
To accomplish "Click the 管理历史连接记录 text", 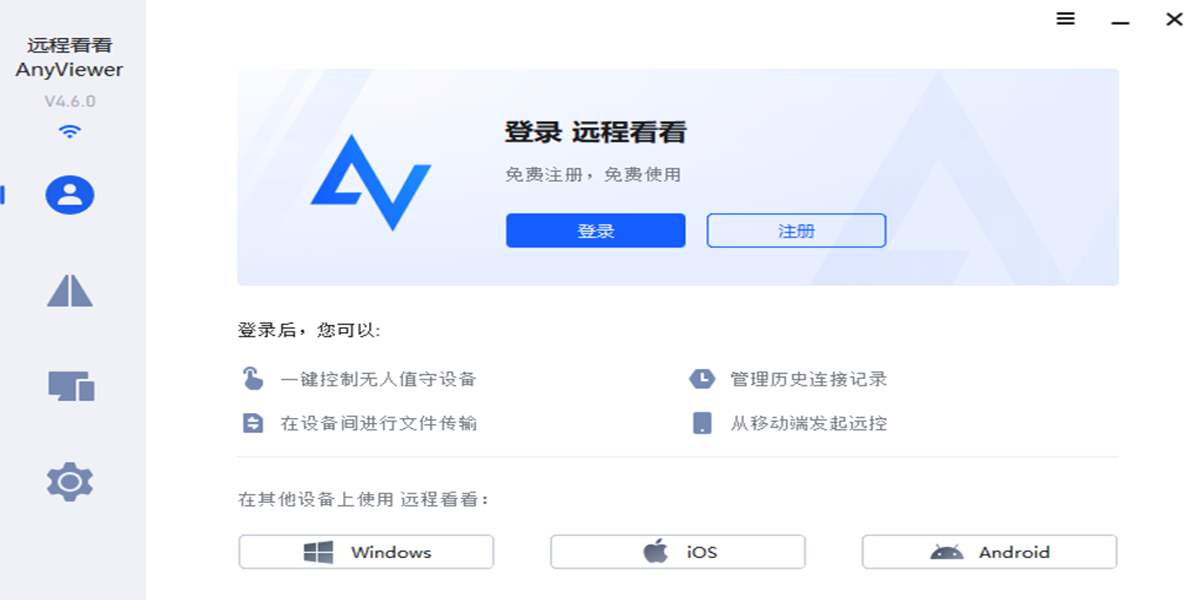I will pos(809,379).
